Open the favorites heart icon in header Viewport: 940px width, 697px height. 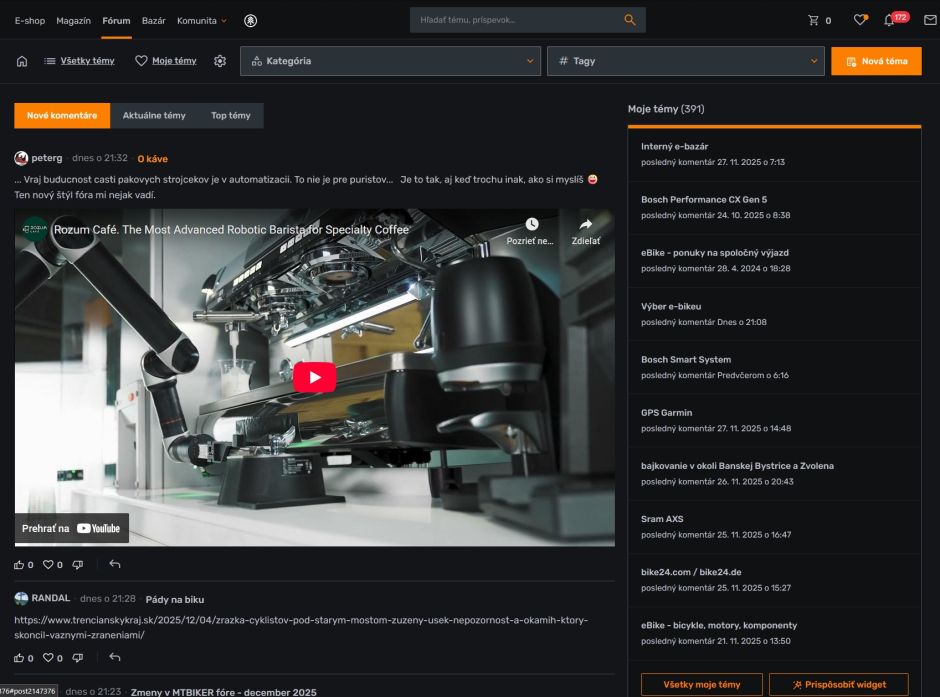(x=859, y=20)
